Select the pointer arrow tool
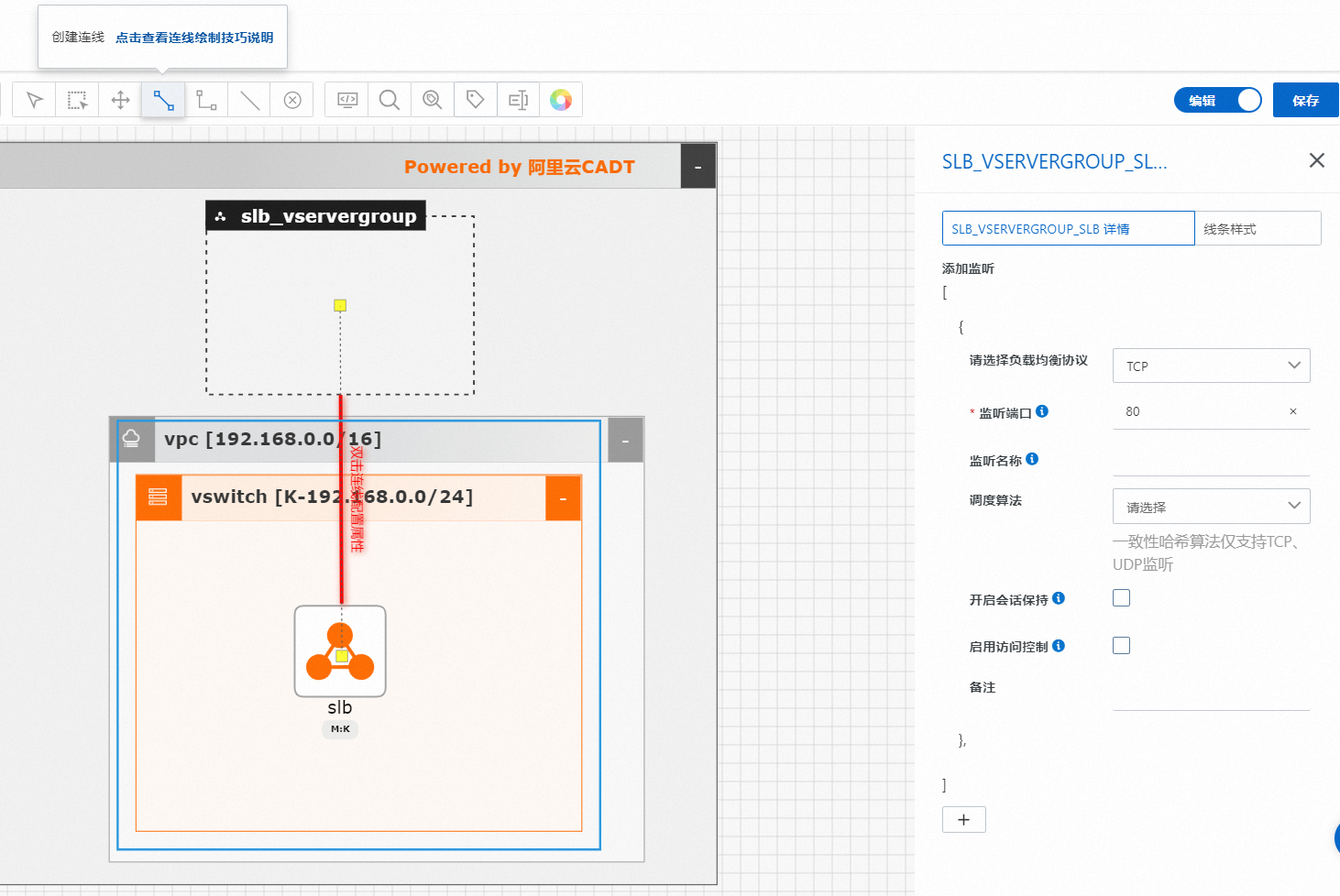 (x=35, y=100)
